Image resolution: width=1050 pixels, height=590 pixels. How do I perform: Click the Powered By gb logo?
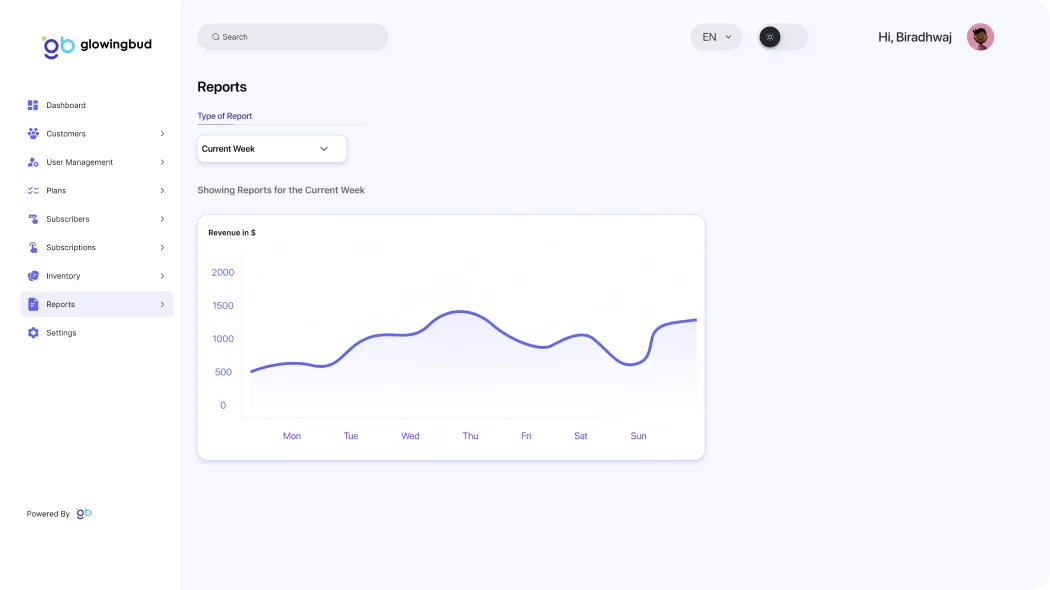(84, 513)
